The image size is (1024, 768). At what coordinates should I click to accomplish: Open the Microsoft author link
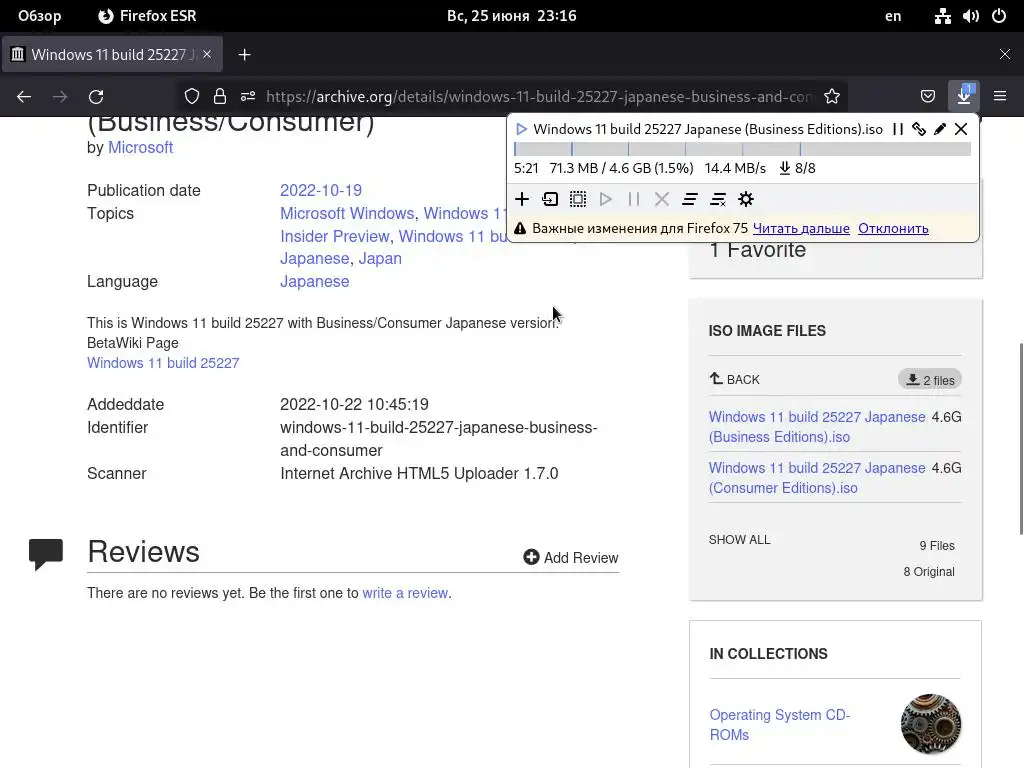pyautogui.click(x=140, y=148)
